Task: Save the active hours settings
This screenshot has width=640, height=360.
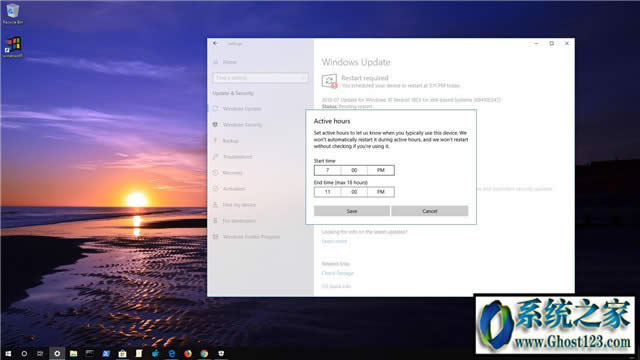Action: (x=351, y=211)
